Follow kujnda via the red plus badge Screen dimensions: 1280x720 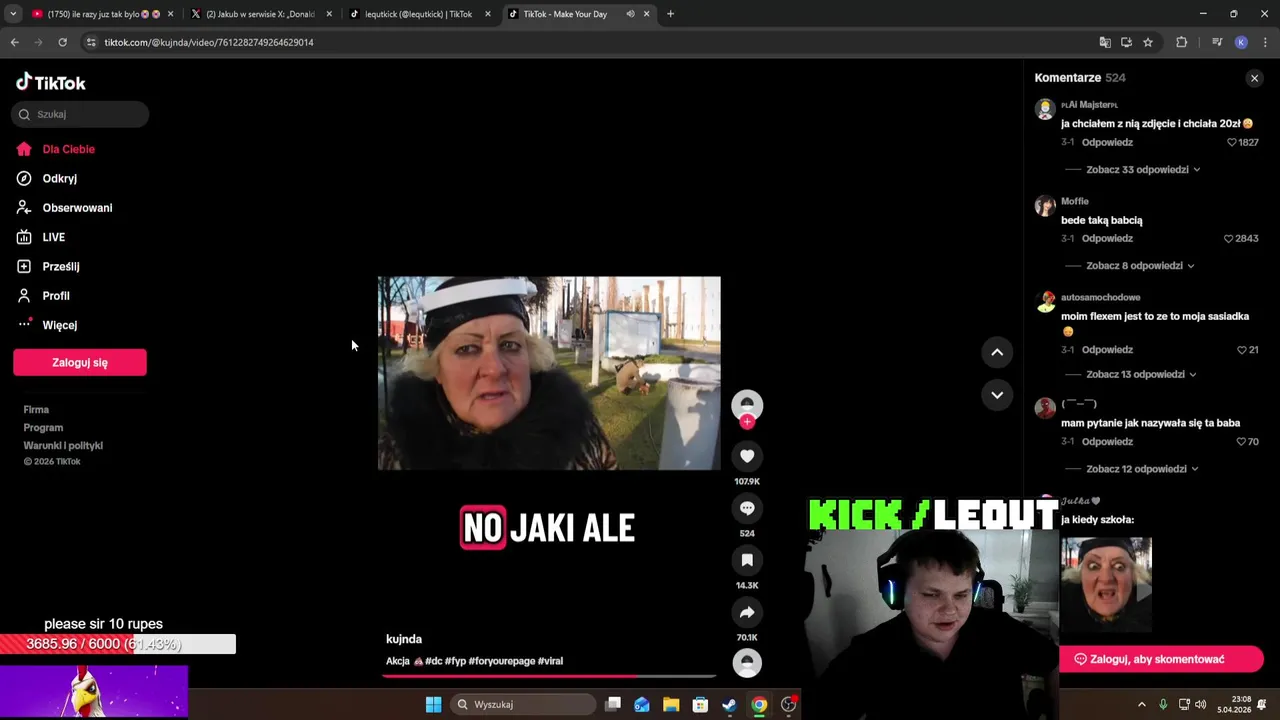click(x=747, y=422)
